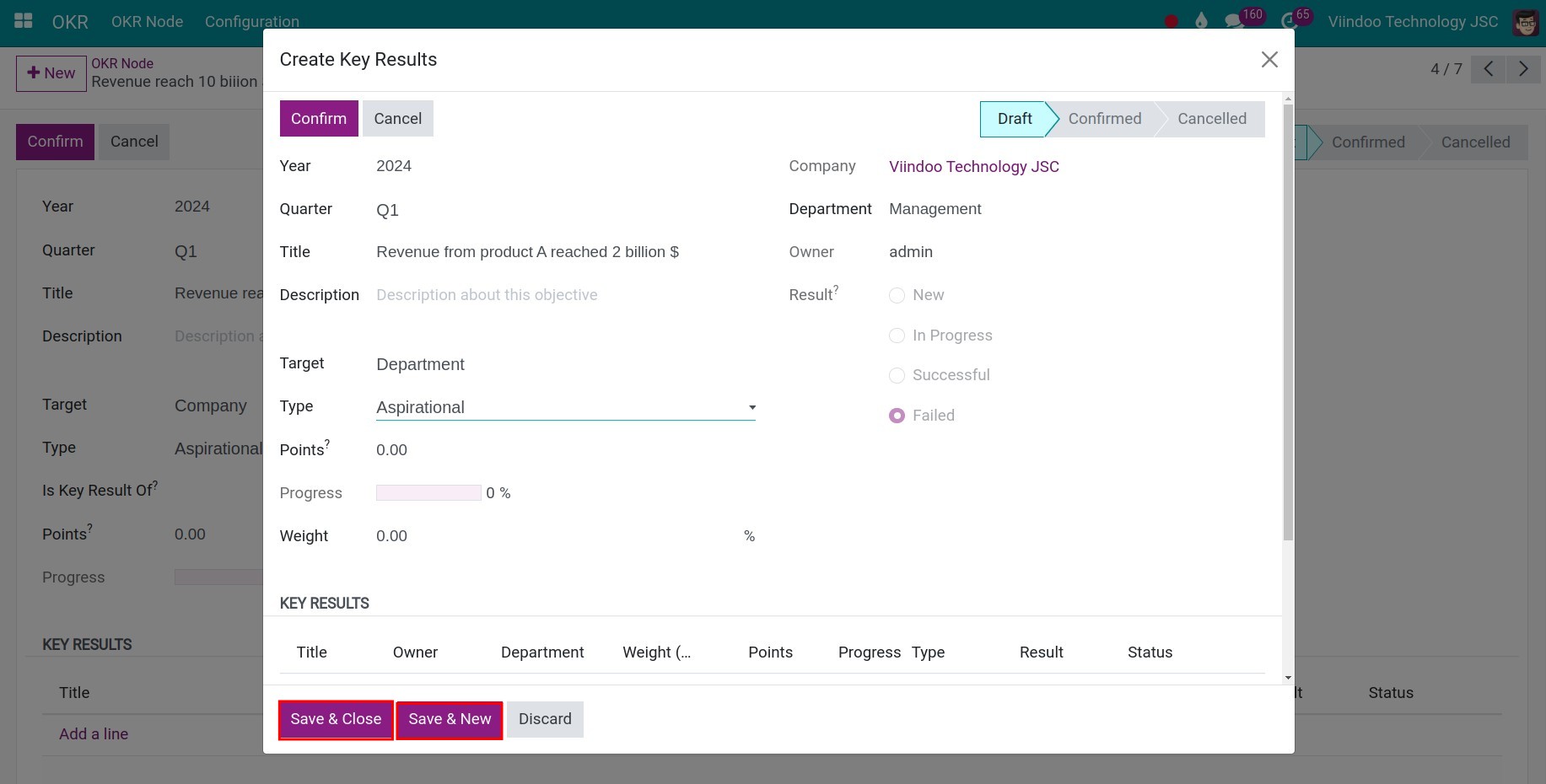Click Cancel button in the dialog
1546x784 pixels.
(398, 119)
